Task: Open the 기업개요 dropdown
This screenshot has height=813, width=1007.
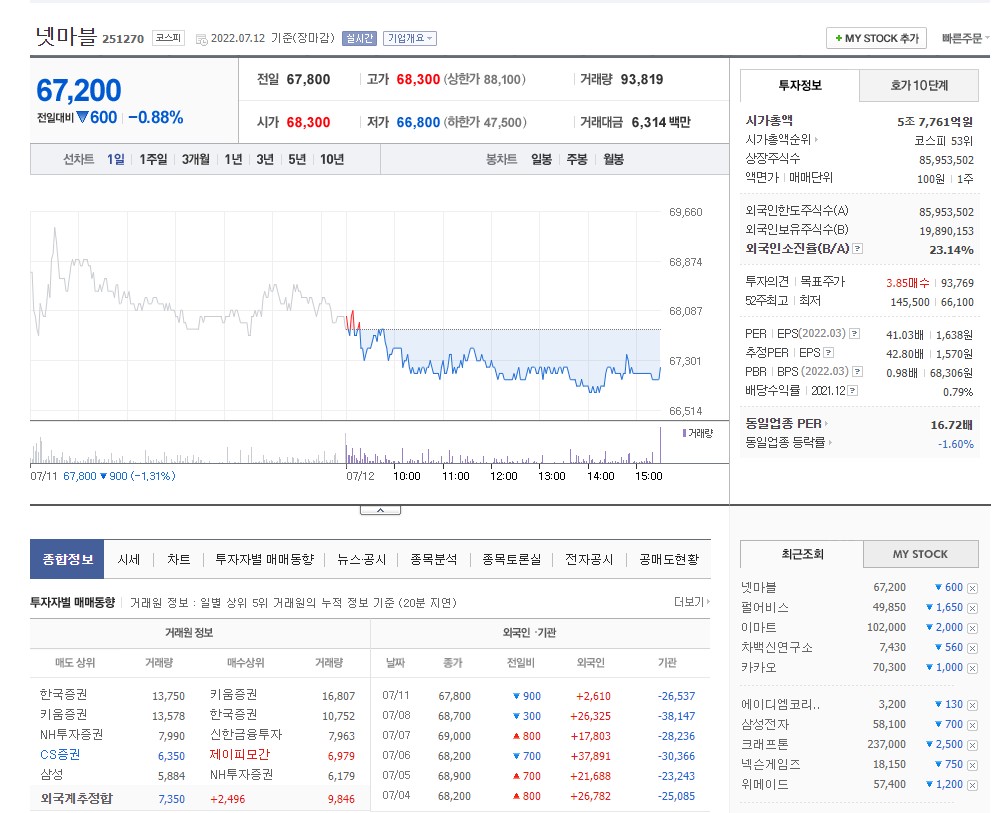Action: [x=410, y=39]
